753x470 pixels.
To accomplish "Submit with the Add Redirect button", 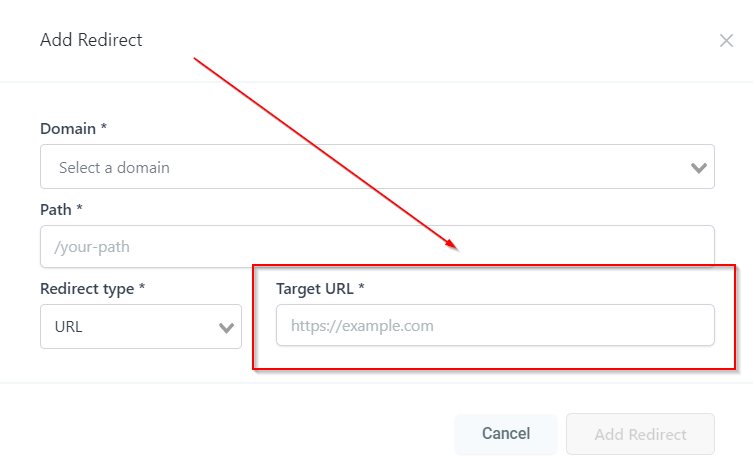I will 640,434.
